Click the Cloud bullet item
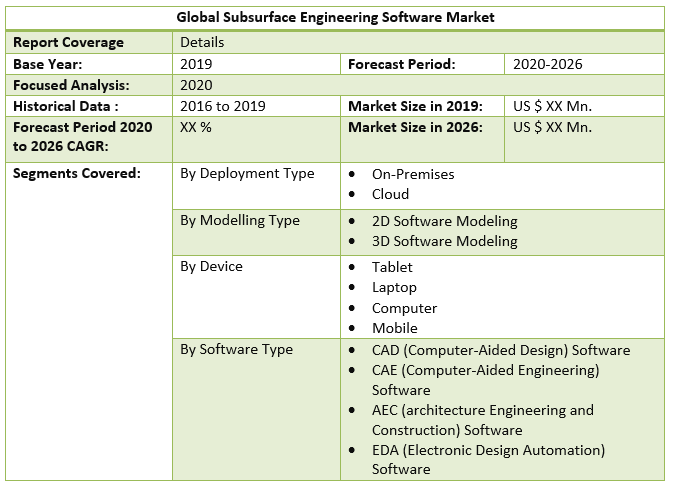Screen dimensions: 673x492 tap(390, 194)
